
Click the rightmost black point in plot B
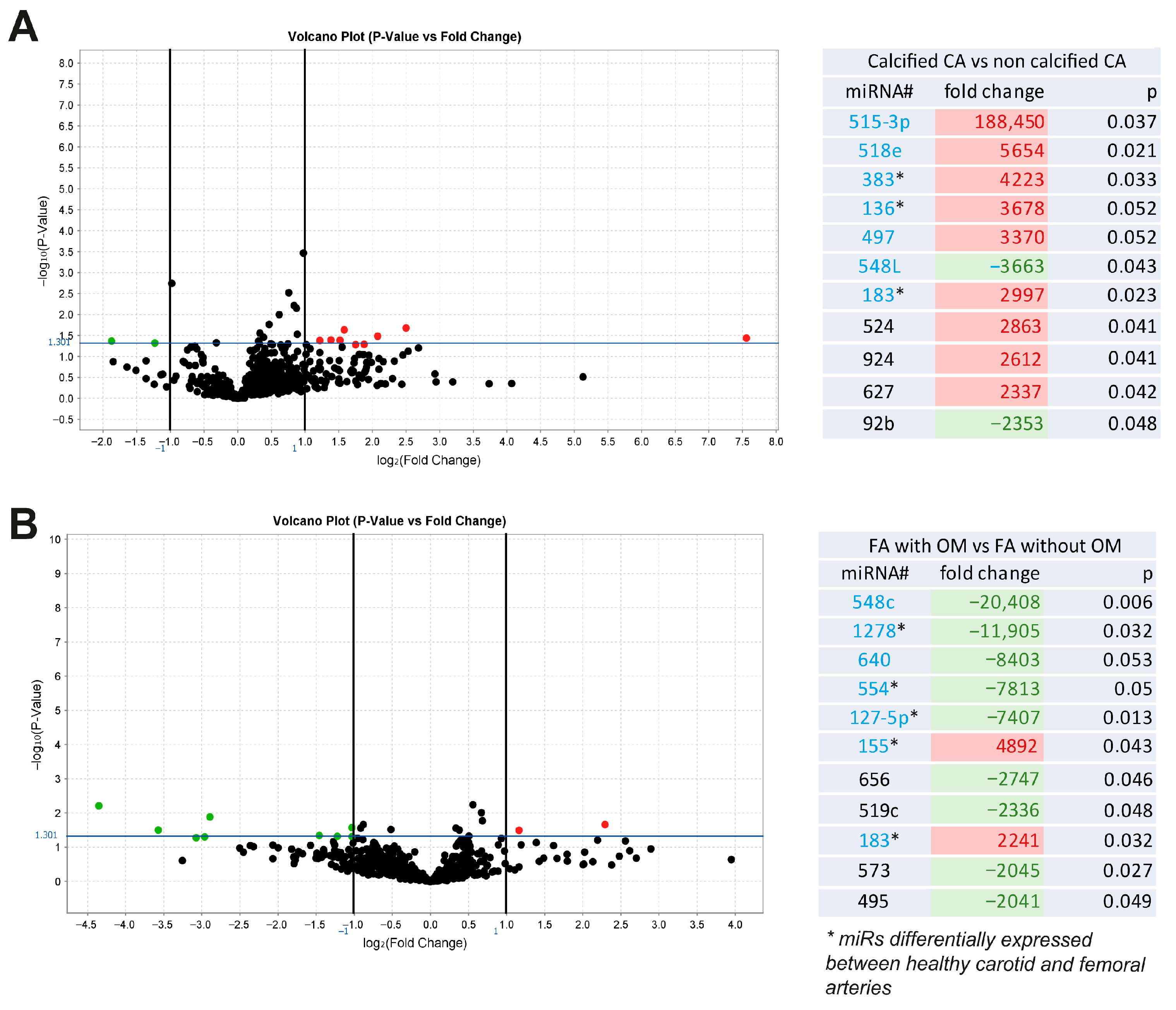pos(731,859)
